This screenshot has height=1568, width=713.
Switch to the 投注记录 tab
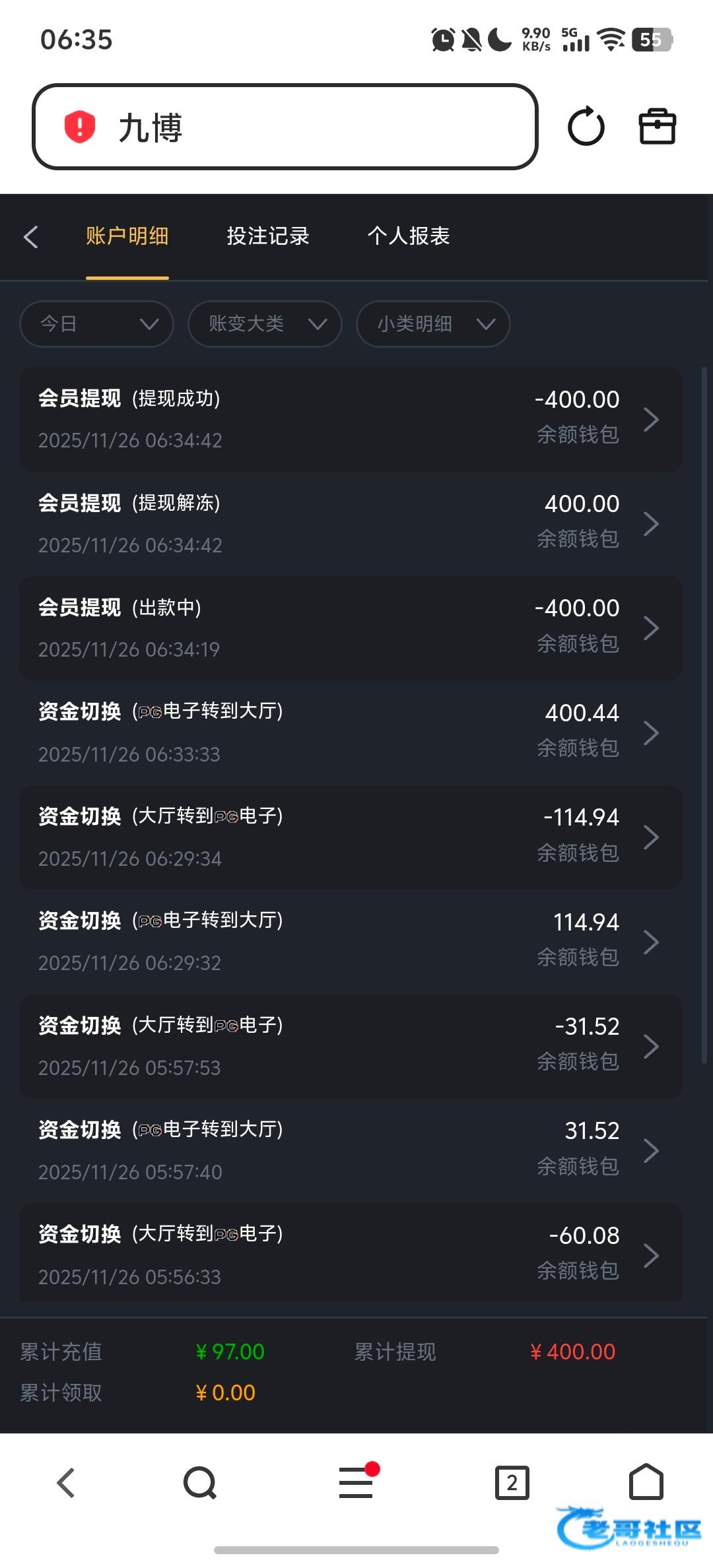pyautogui.click(x=268, y=236)
